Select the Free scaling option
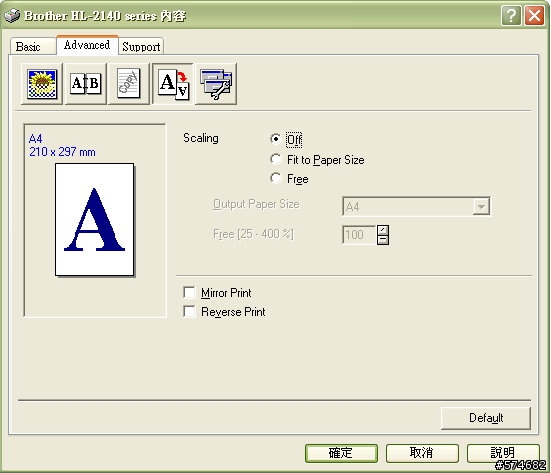Viewport: 551px width, 473px height. coord(276,179)
